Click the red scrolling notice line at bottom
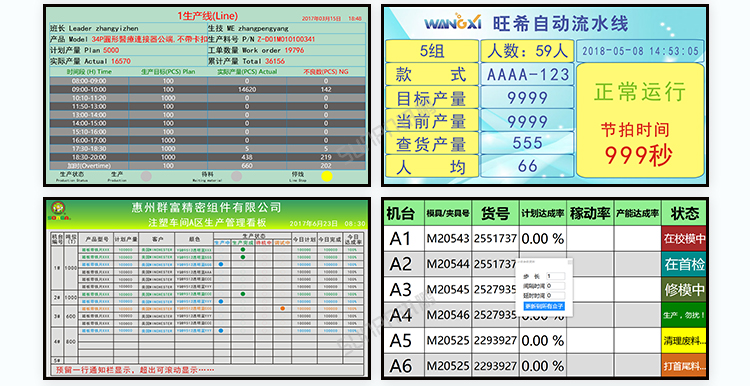Image resolution: width=750 pixels, height=386 pixels. point(135,370)
